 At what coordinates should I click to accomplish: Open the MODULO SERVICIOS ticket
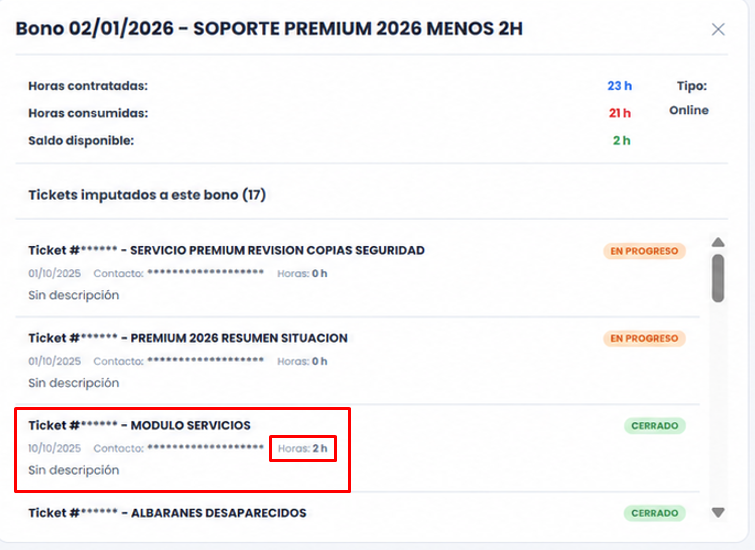point(139,425)
